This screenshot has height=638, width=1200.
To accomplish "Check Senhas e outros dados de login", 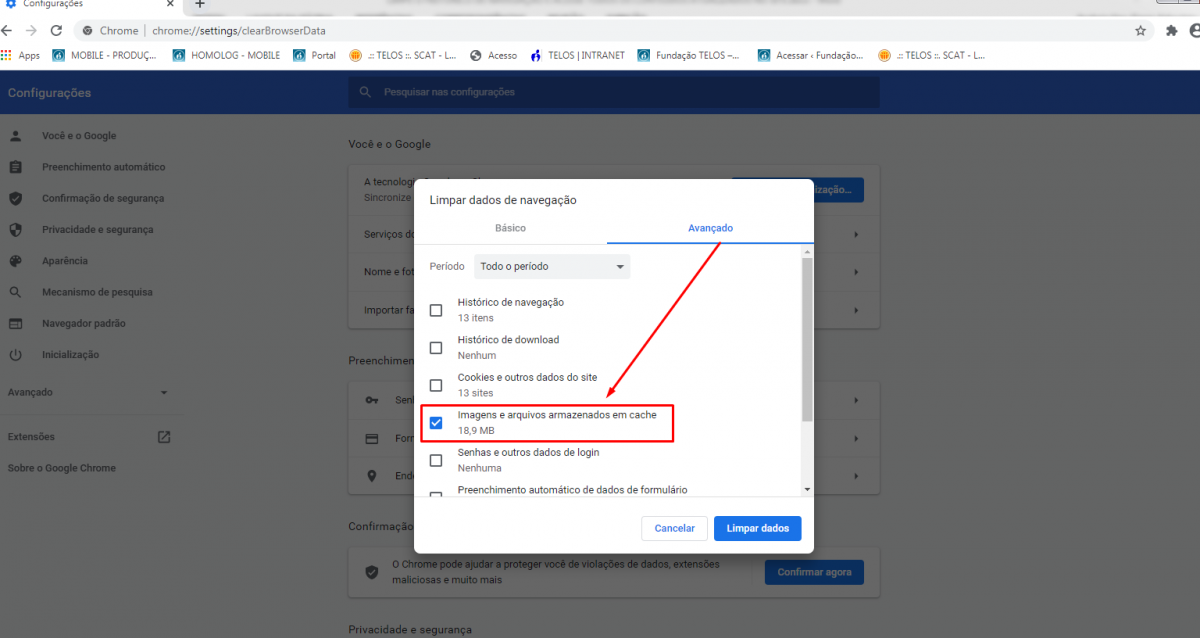I will click(436, 460).
